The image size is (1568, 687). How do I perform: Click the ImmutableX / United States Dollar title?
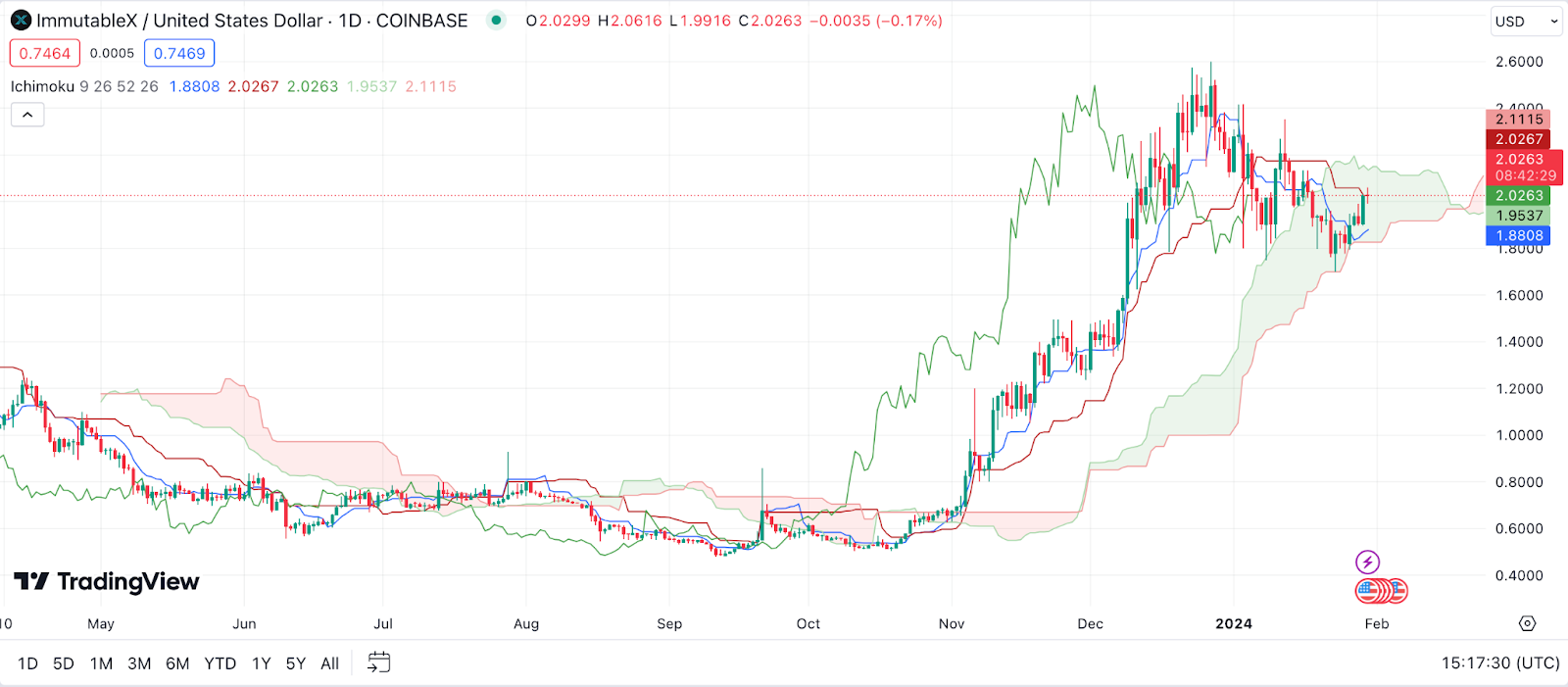click(179, 21)
